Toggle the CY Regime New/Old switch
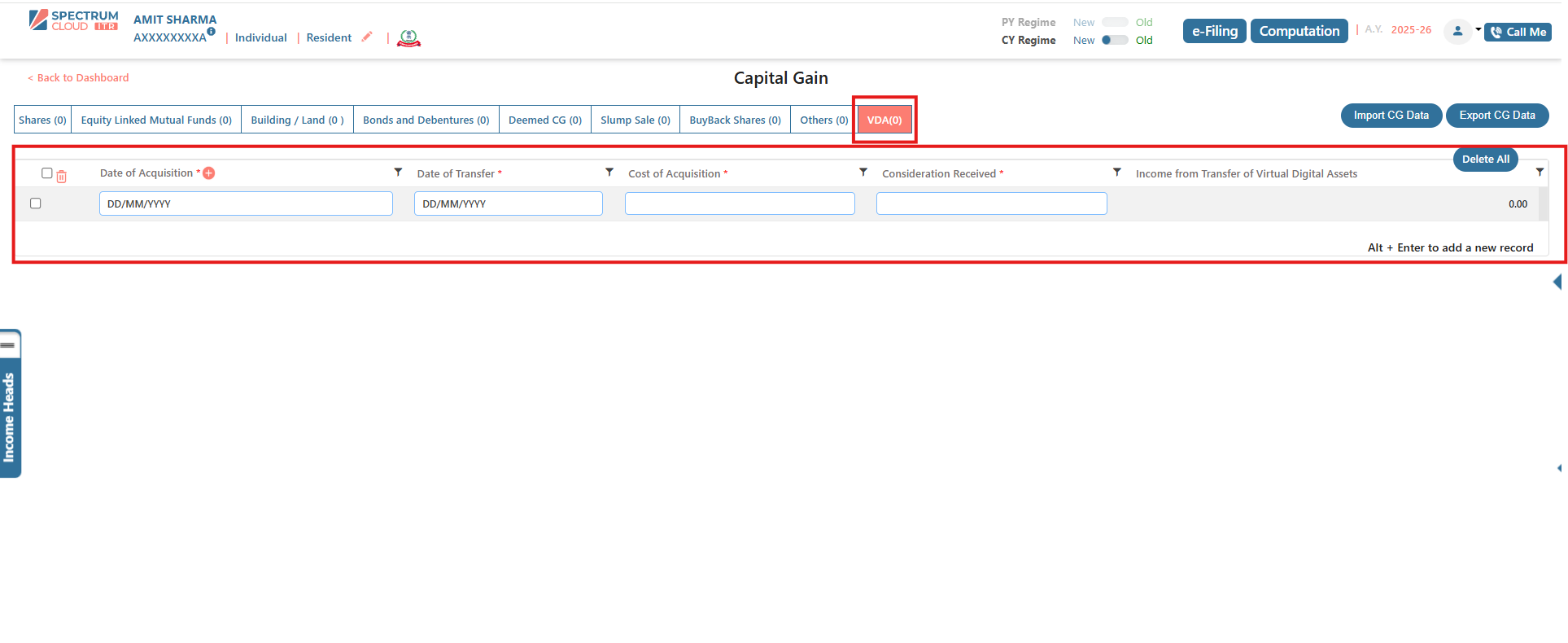Image resolution: width=1568 pixels, height=643 pixels. point(1114,40)
